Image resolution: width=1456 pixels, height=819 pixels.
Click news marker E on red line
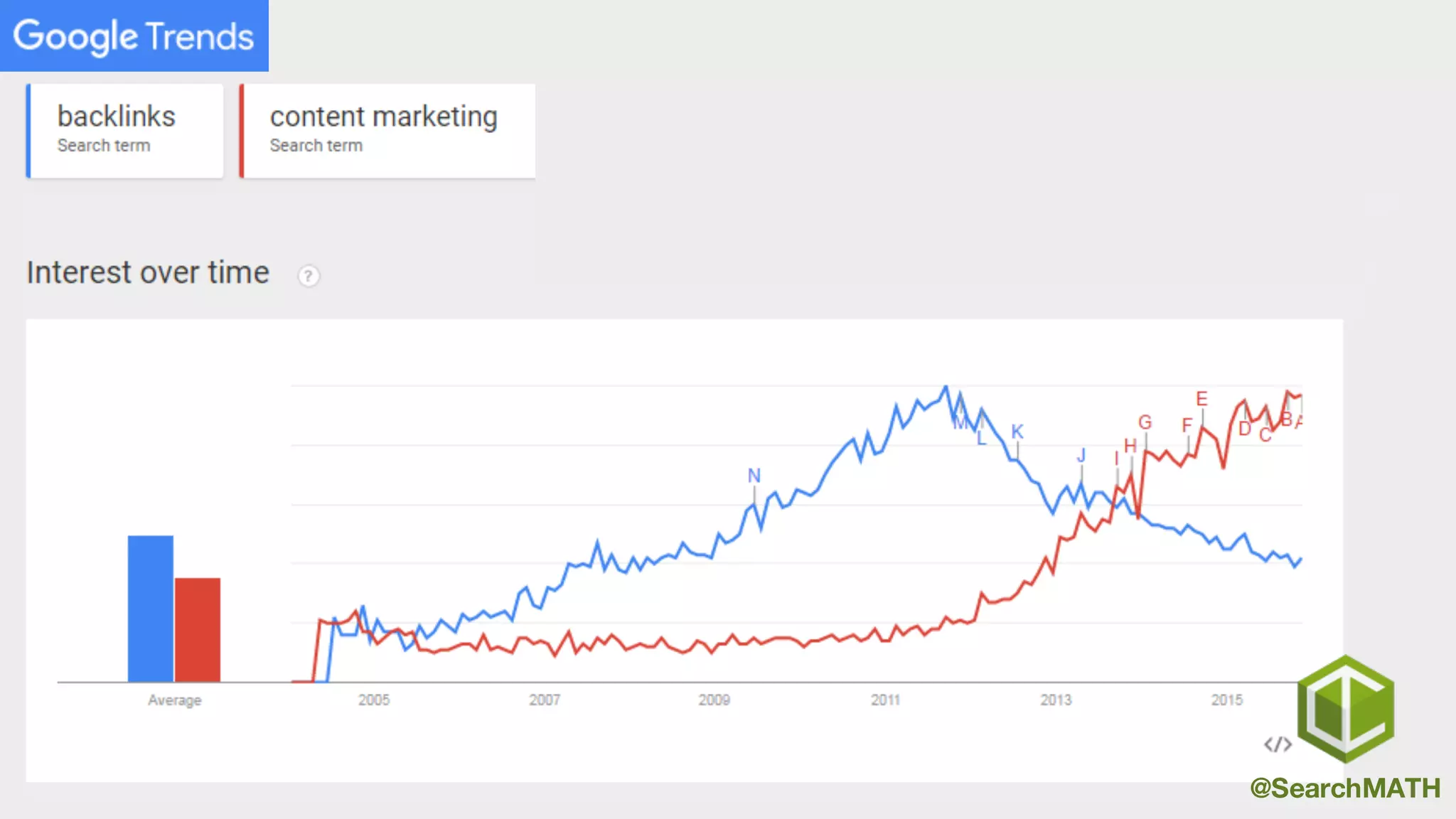point(1201,399)
